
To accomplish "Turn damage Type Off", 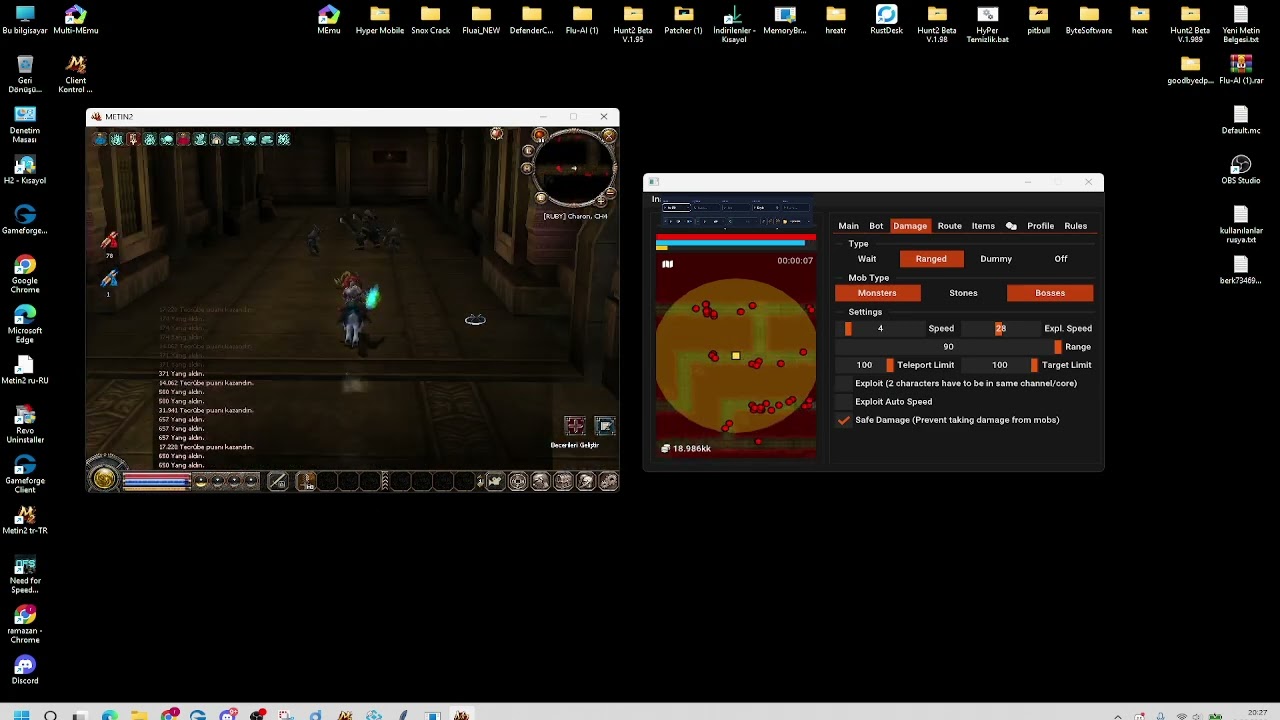I will click(1061, 259).
